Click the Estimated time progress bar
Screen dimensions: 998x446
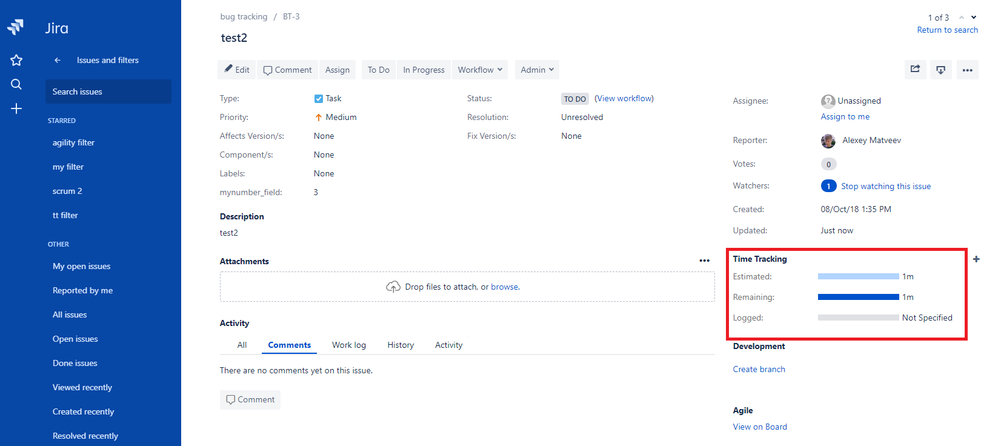click(858, 277)
